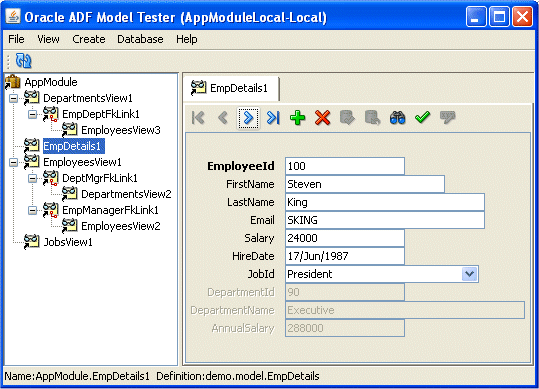Go to next record arrow
Image resolution: width=539 pixels, height=389 pixels.
(248, 118)
